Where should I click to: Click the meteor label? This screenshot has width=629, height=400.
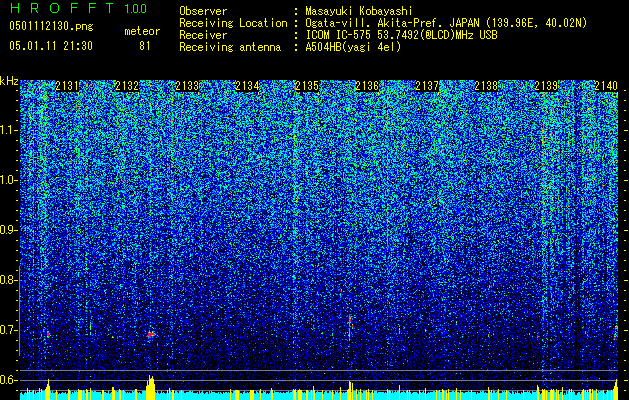(142, 31)
